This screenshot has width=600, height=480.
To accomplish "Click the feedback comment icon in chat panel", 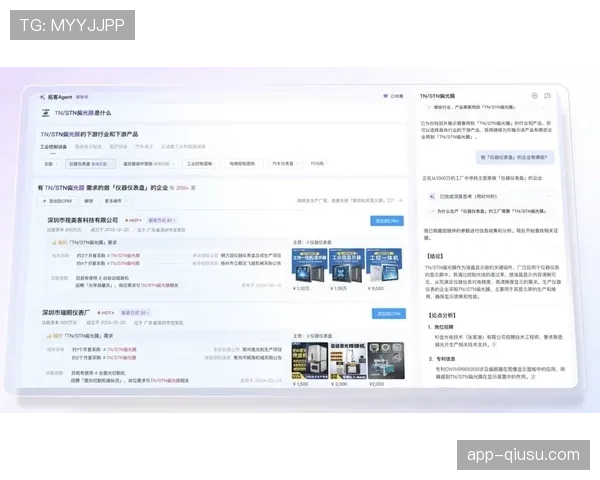I will (x=548, y=96).
